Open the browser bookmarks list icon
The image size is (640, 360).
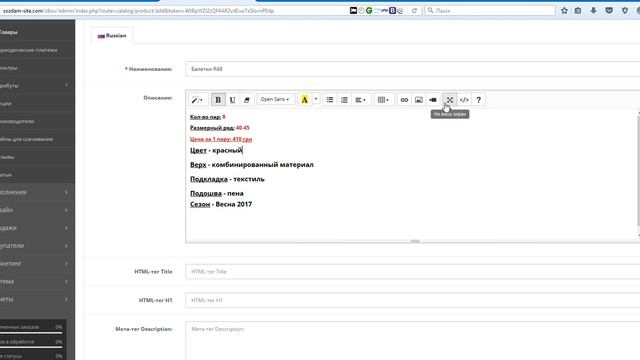point(578,11)
